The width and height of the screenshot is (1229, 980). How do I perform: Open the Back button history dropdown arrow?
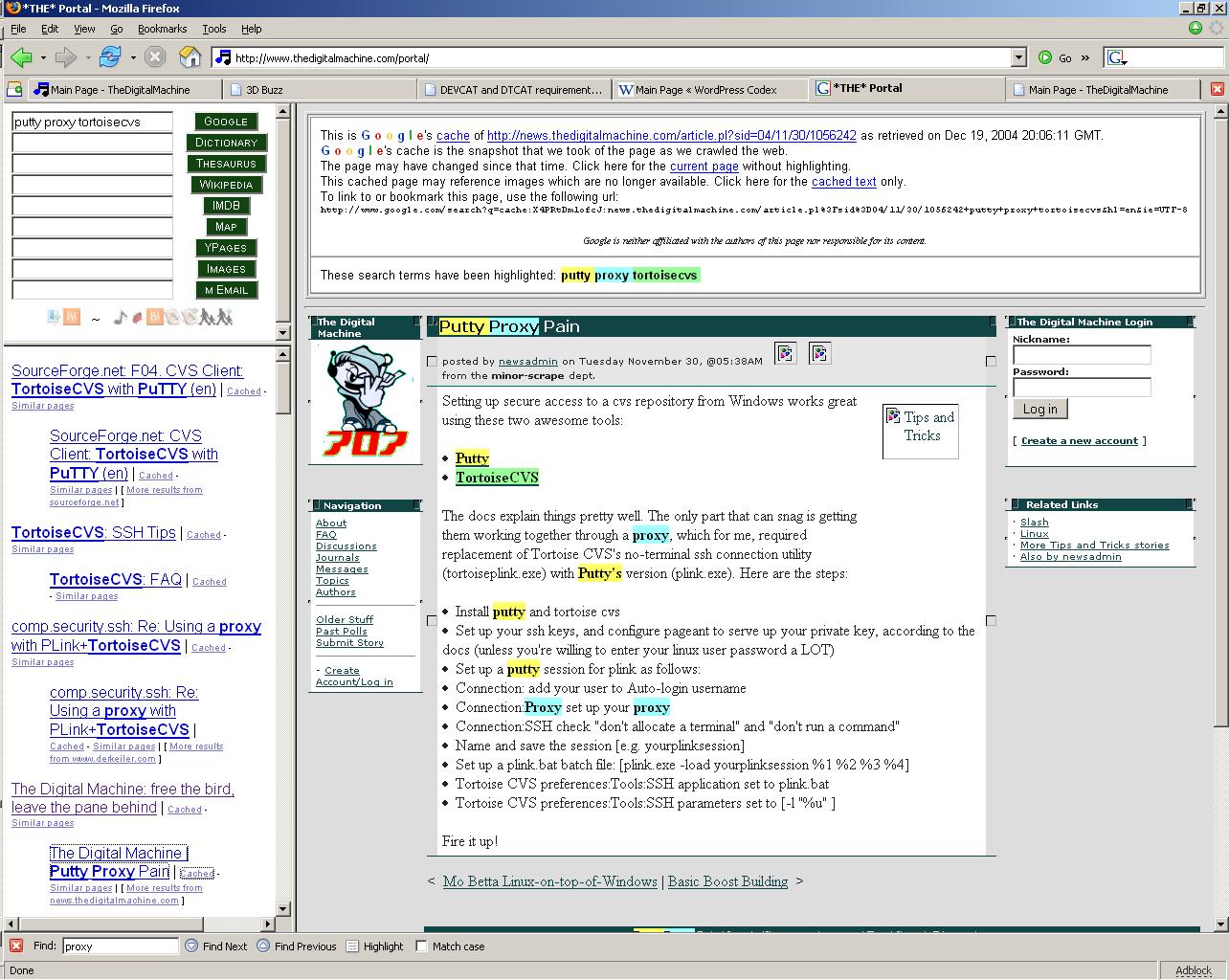click(43, 57)
